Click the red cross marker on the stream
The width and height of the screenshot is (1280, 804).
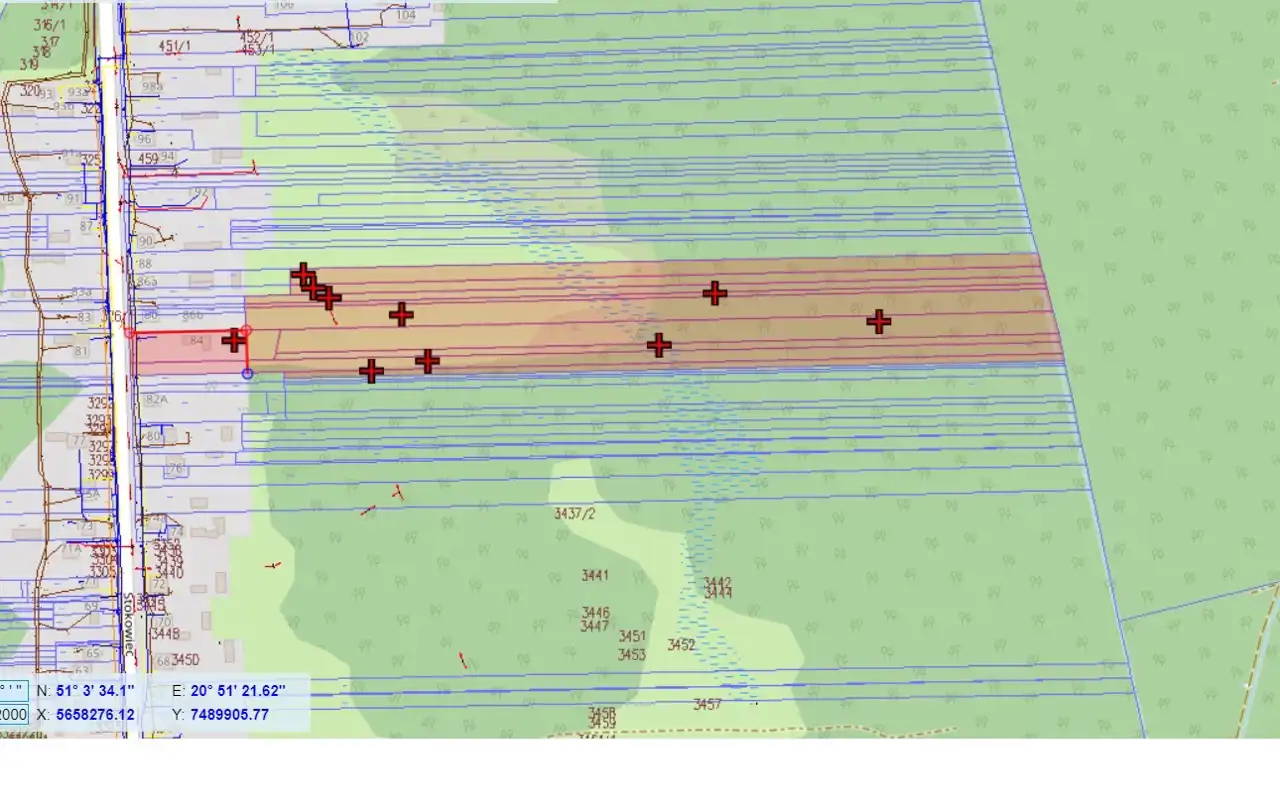coord(658,345)
